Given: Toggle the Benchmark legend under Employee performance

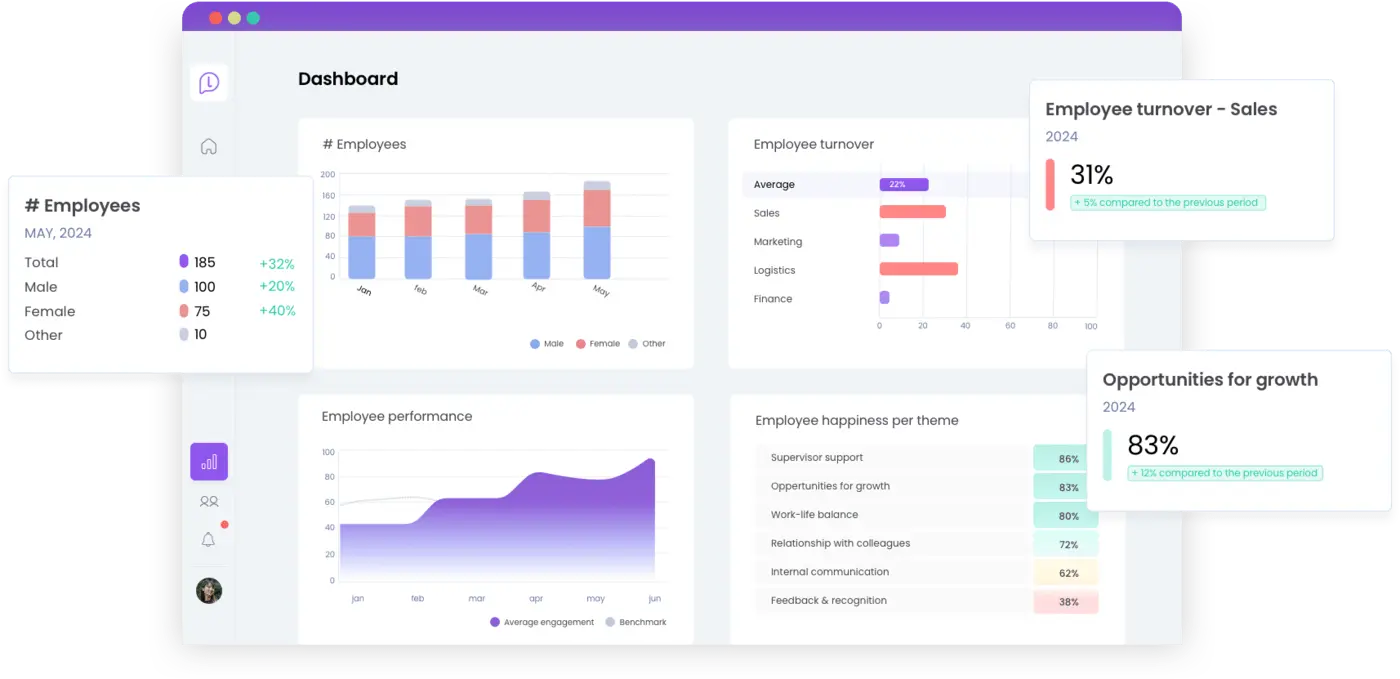Looking at the screenshot, I should pyautogui.click(x=636, y=621).
